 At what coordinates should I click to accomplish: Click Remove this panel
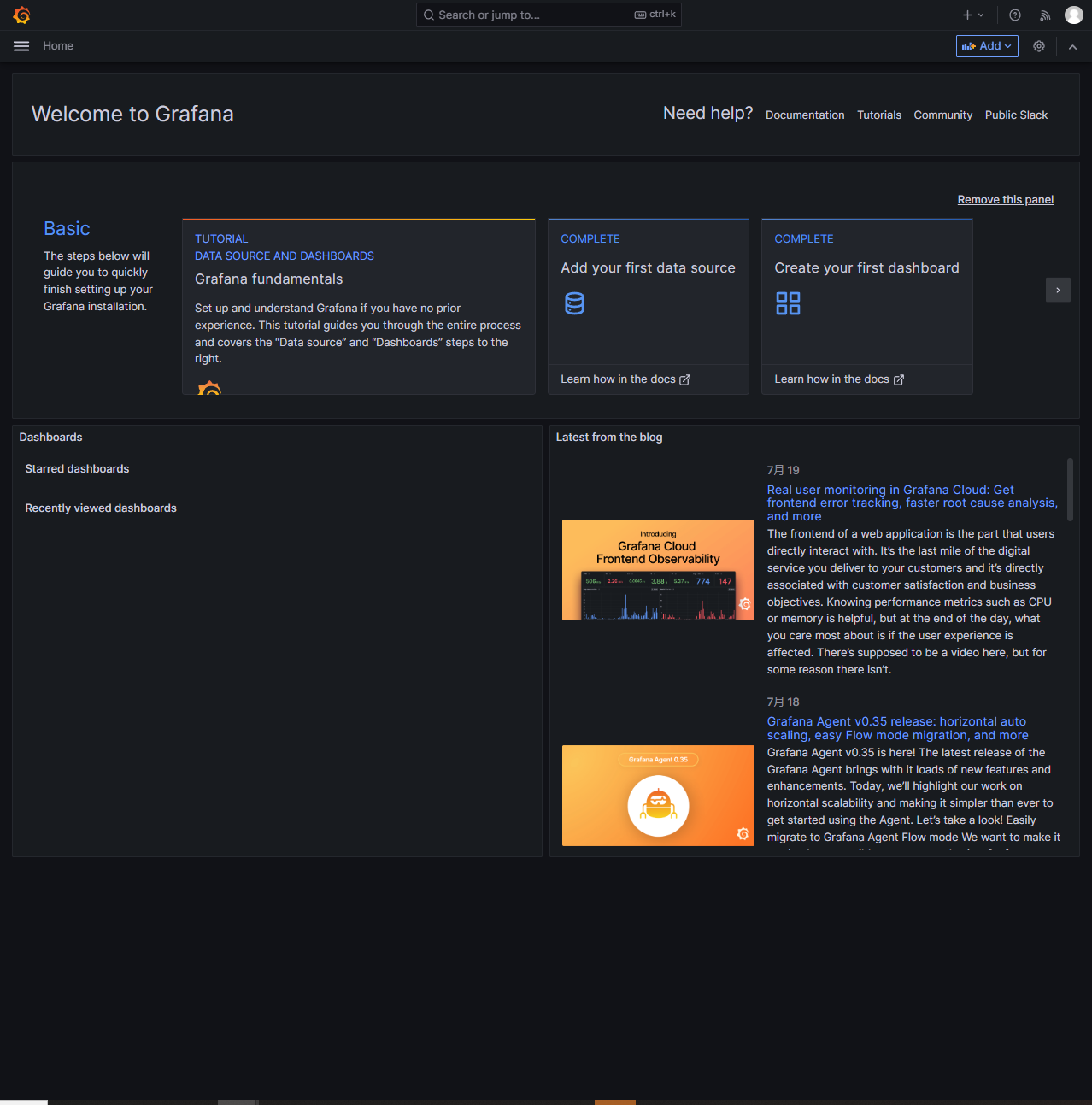1005,200
